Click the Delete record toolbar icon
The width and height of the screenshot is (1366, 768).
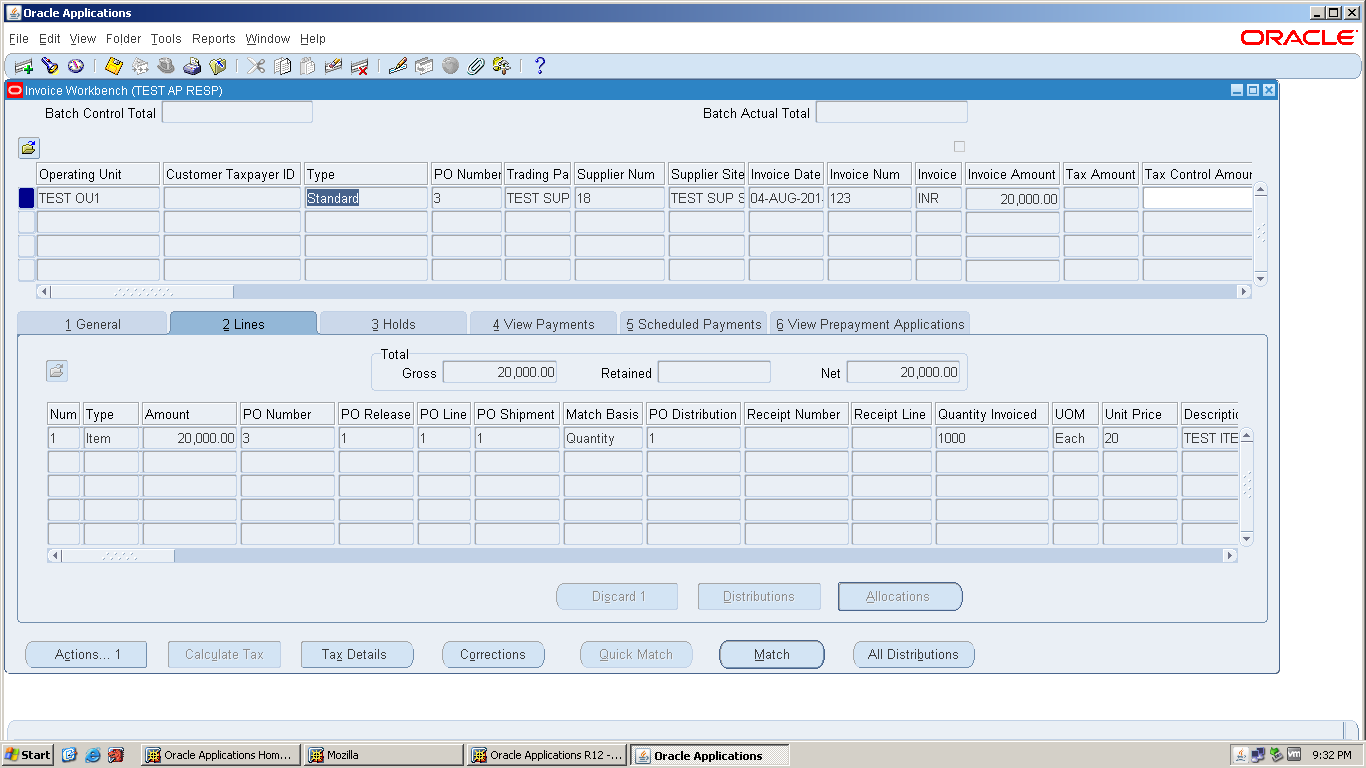coord(360,66)
